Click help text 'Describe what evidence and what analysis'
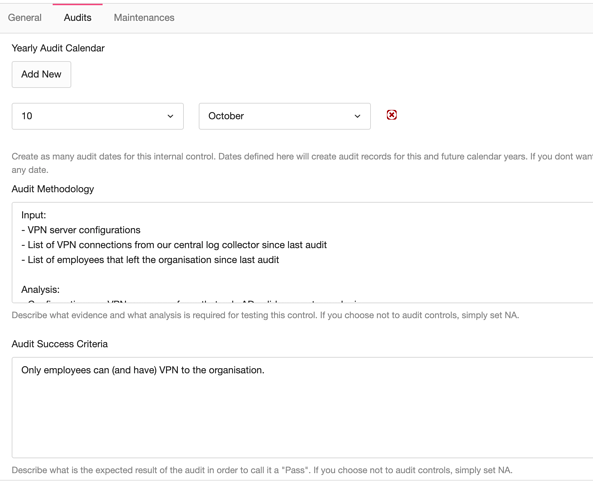Screen dimensions: 593x500 [x=265, y=315]
